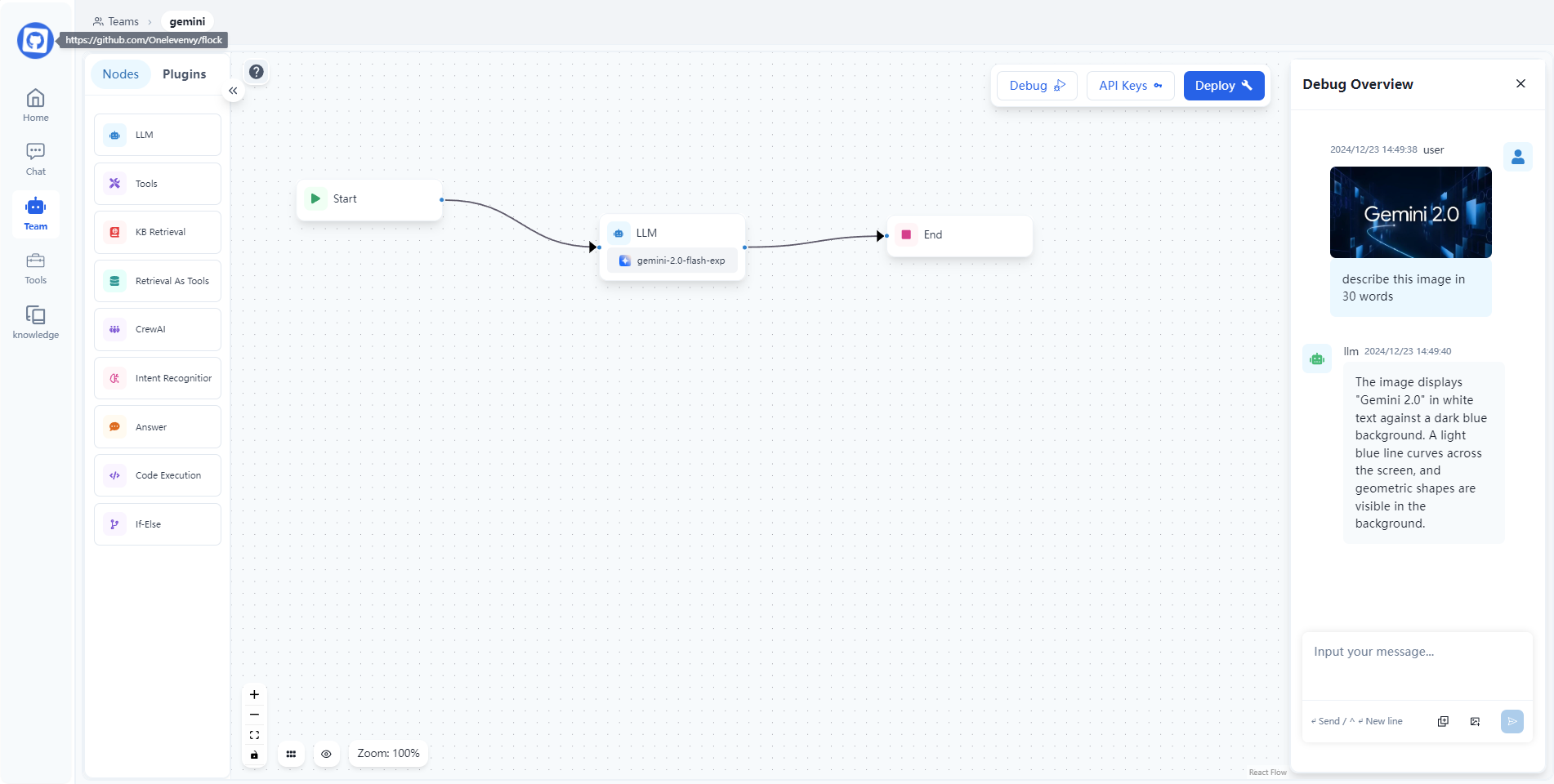
Task: Select the Nodes tab
Action: pyautogui.click(x=121, y=74)
